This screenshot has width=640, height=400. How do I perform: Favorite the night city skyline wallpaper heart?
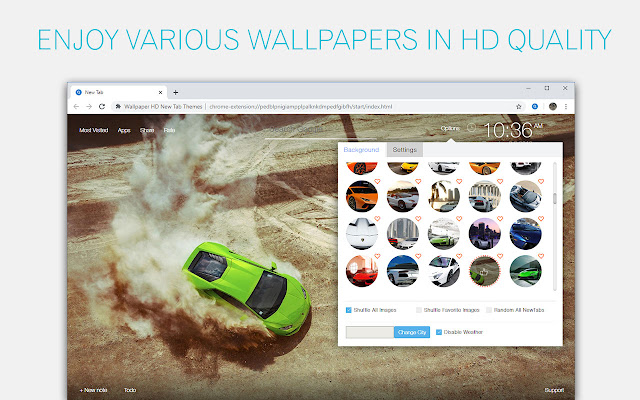tap(500, 219)
